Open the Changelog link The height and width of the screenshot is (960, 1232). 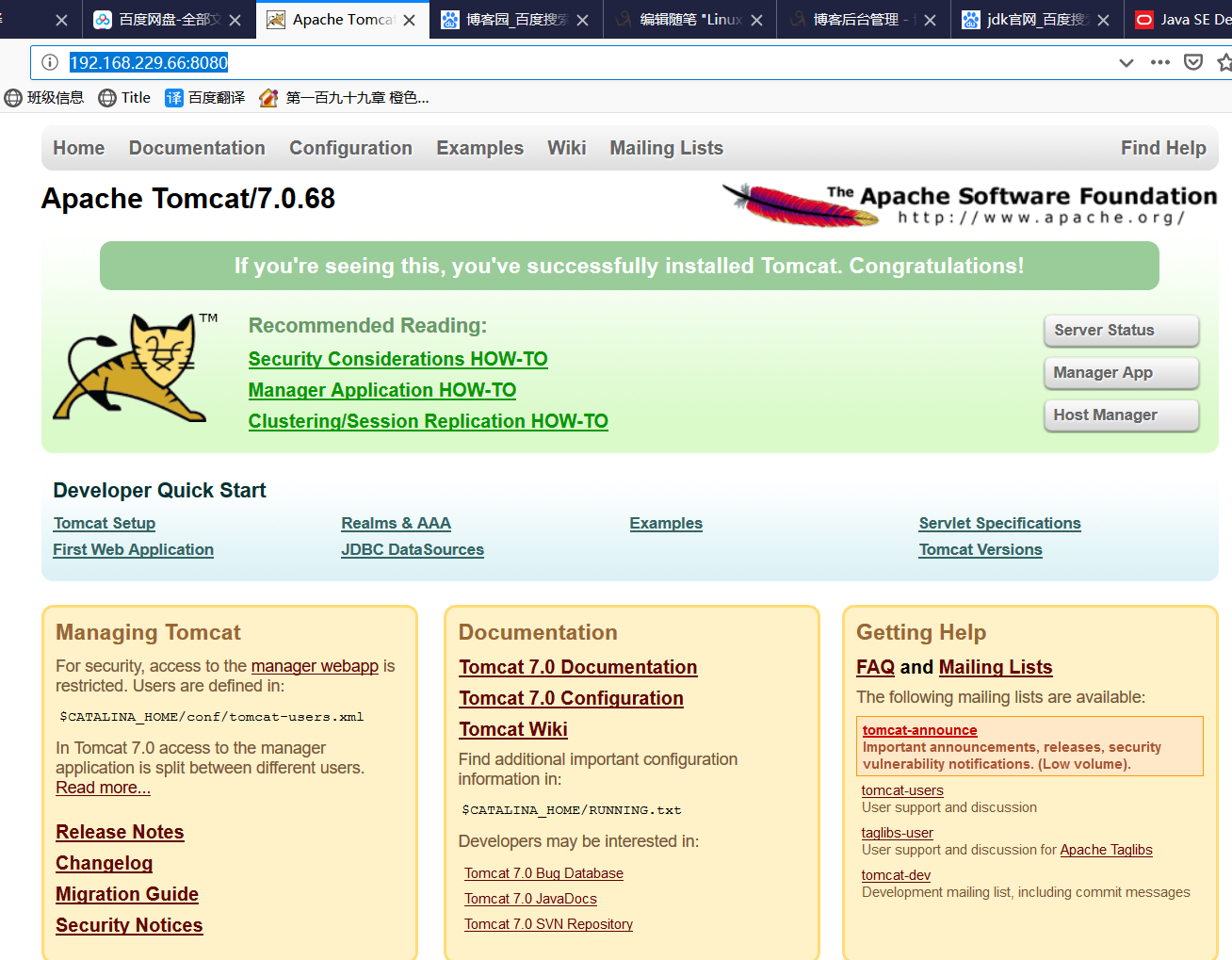(104, 863)
